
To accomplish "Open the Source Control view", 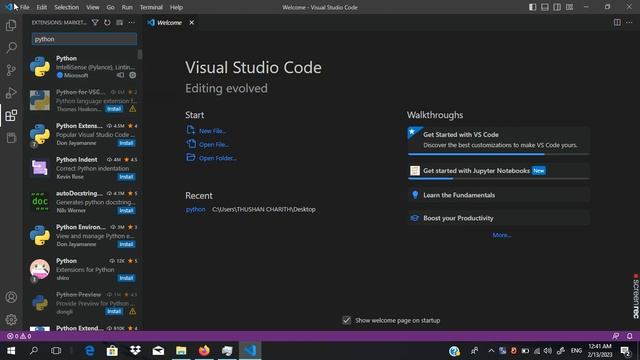I will coord(11,70).
